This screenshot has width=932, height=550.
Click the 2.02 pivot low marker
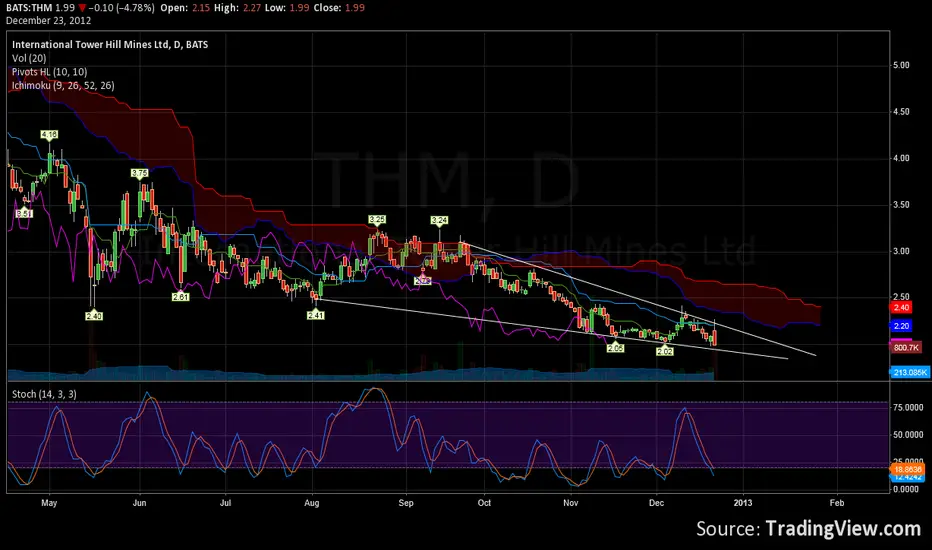click(x=665, y=351)
